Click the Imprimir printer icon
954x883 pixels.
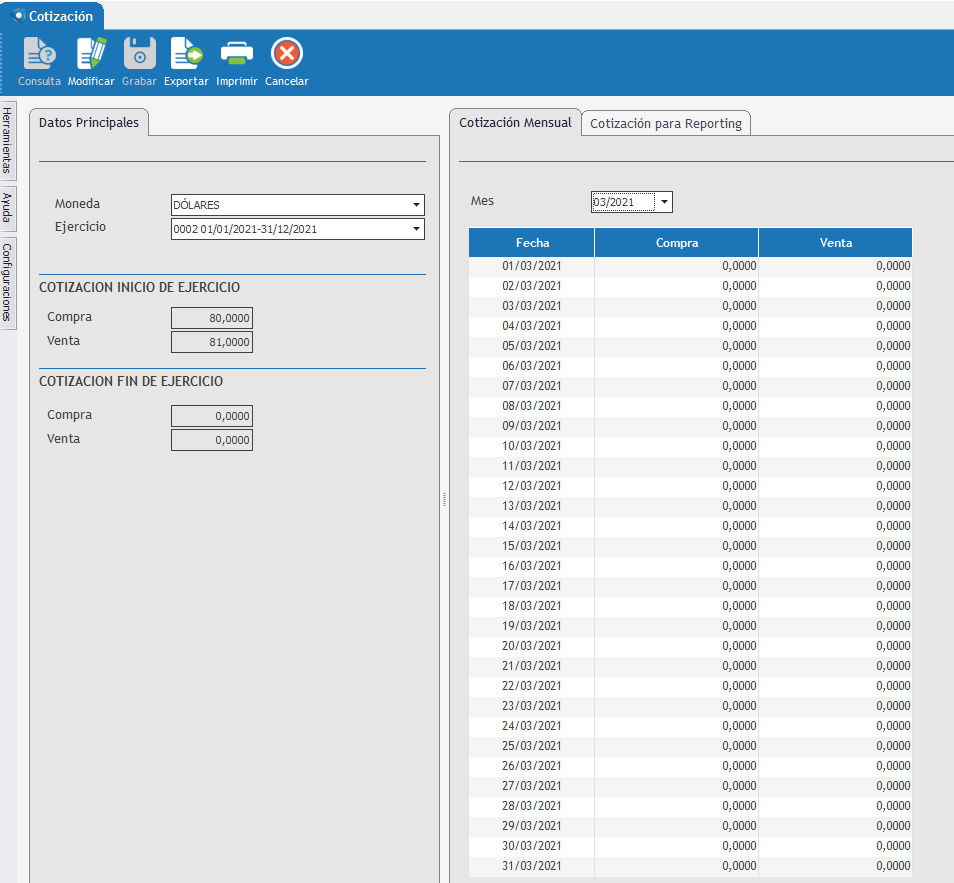(237, 55)
